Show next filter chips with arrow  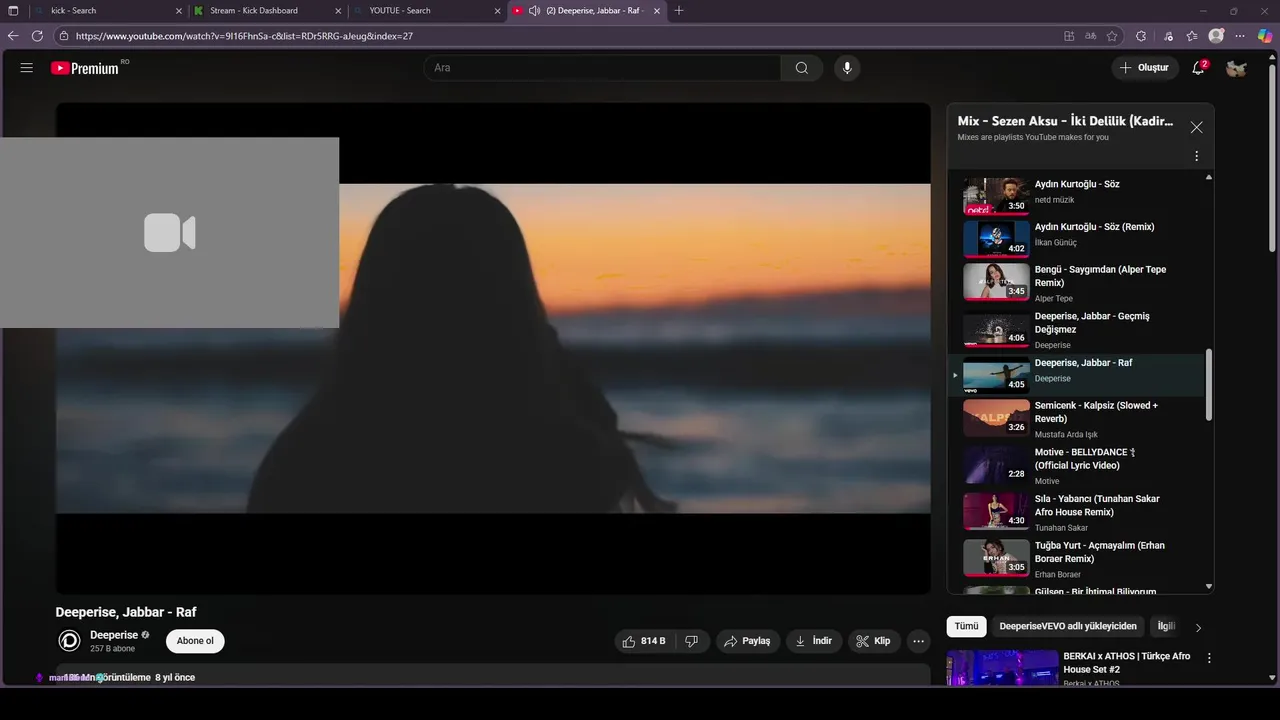point(1198,627)
